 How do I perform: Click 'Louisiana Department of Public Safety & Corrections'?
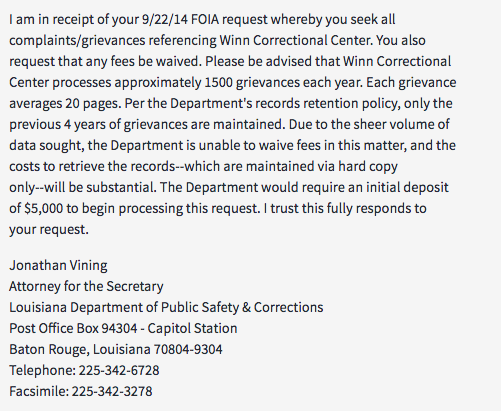166,307
